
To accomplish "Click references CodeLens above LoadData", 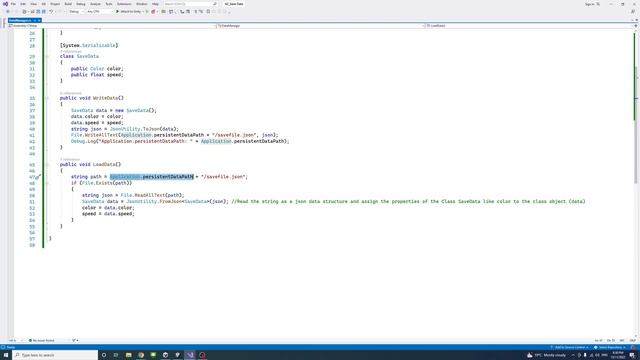I will pyautogui.click(x=70, y=159).
